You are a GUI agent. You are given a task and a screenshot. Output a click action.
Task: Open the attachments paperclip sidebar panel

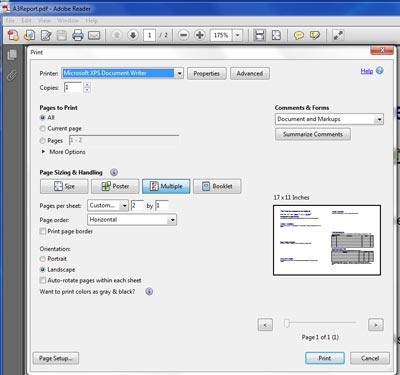pos(12,76)
